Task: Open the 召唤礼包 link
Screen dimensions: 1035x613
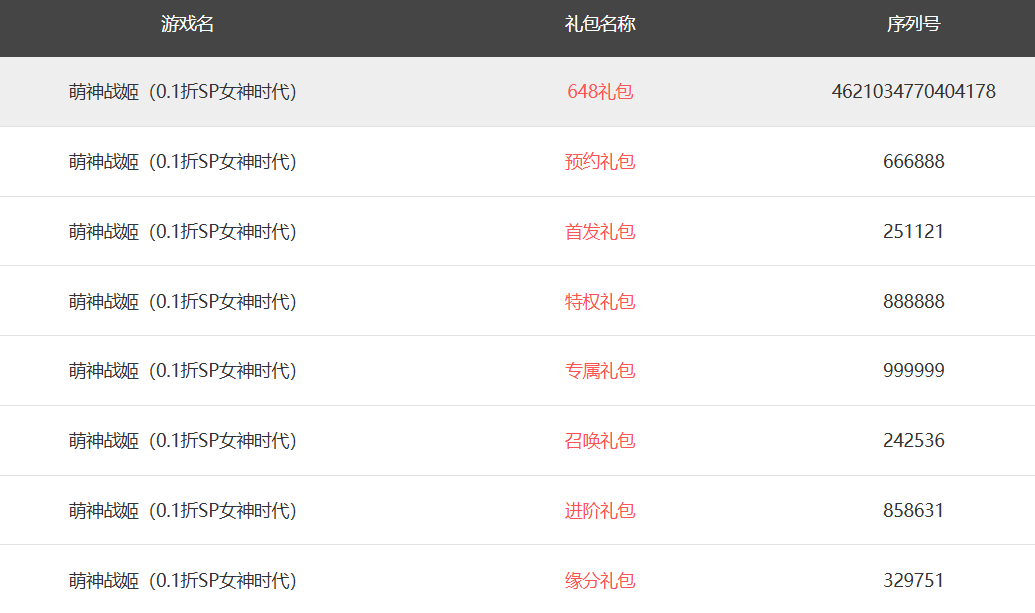Action: 600,441
